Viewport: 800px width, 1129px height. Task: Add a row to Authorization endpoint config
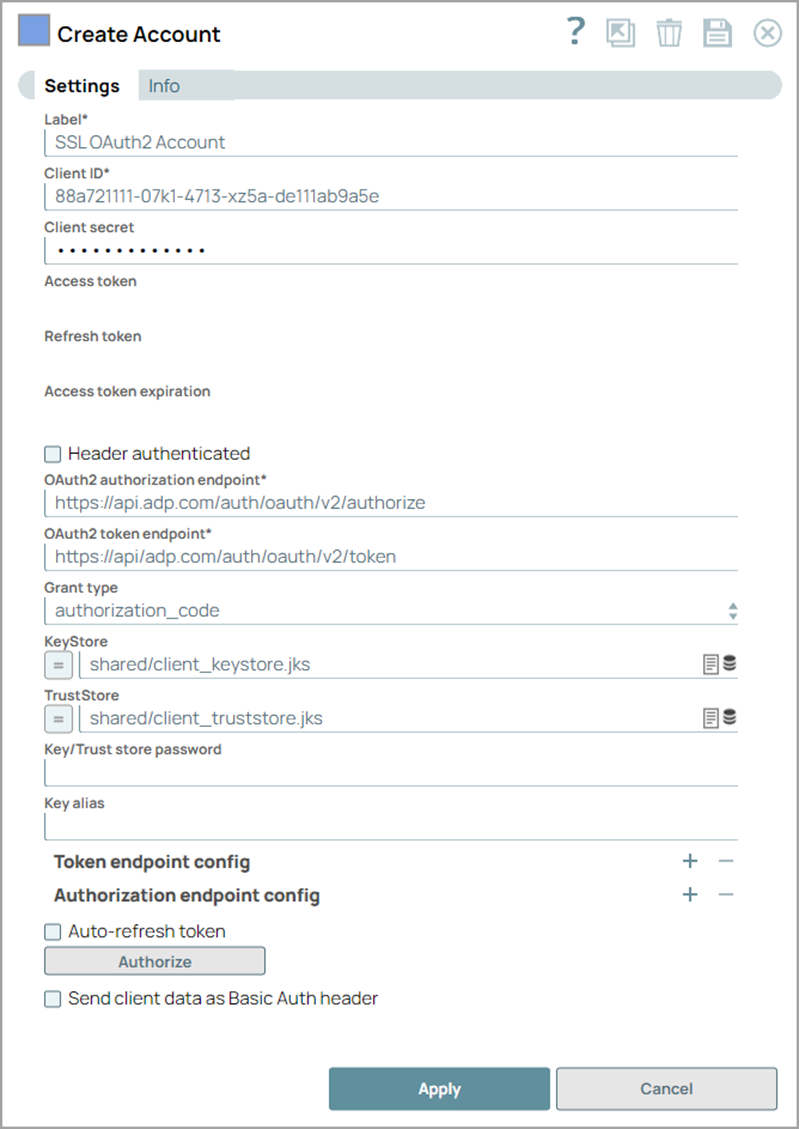pyautogui.click(x=689, y=895)
